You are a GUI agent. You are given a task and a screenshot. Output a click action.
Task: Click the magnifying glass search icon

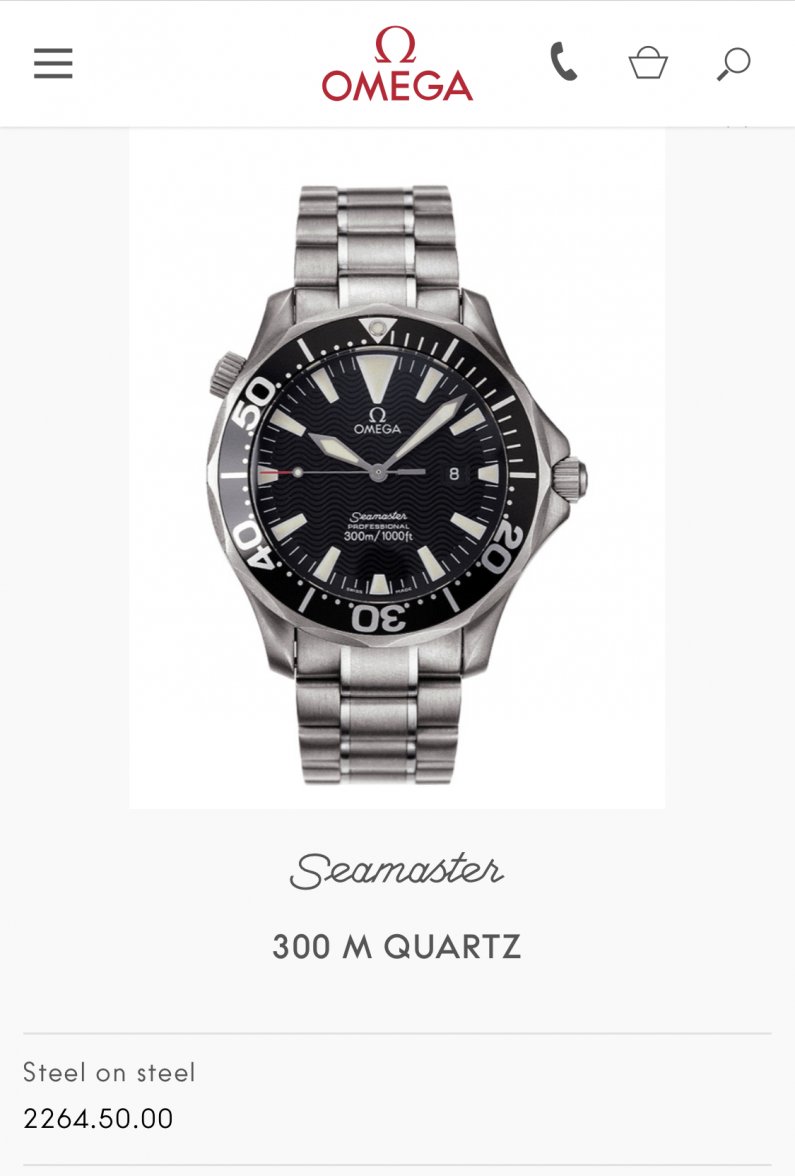coord(734,63)
